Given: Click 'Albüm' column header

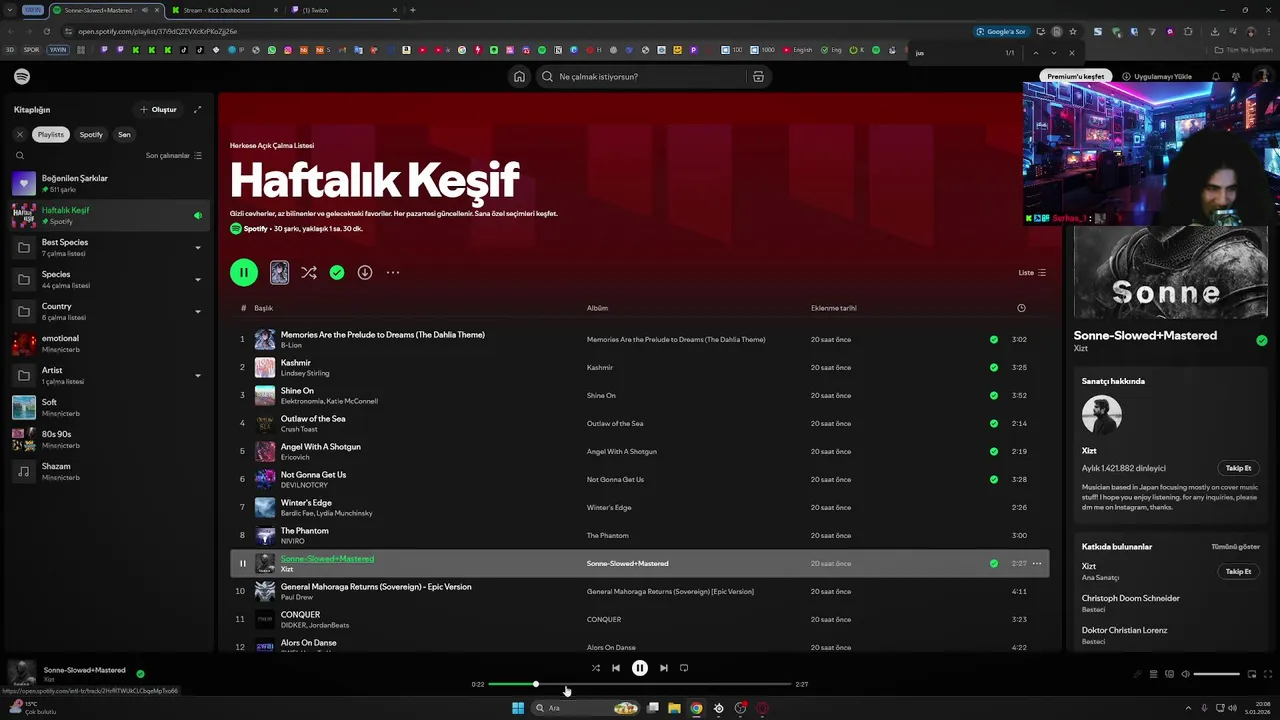Looking at the screenshot, I should click(x=597, y=308).
